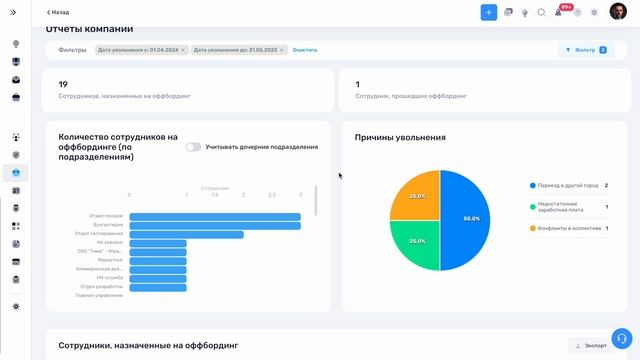The height and width of the screenshot is (360, 640).
Task: Click the 'Главное управление' chart label
Action: coord(99,295)
